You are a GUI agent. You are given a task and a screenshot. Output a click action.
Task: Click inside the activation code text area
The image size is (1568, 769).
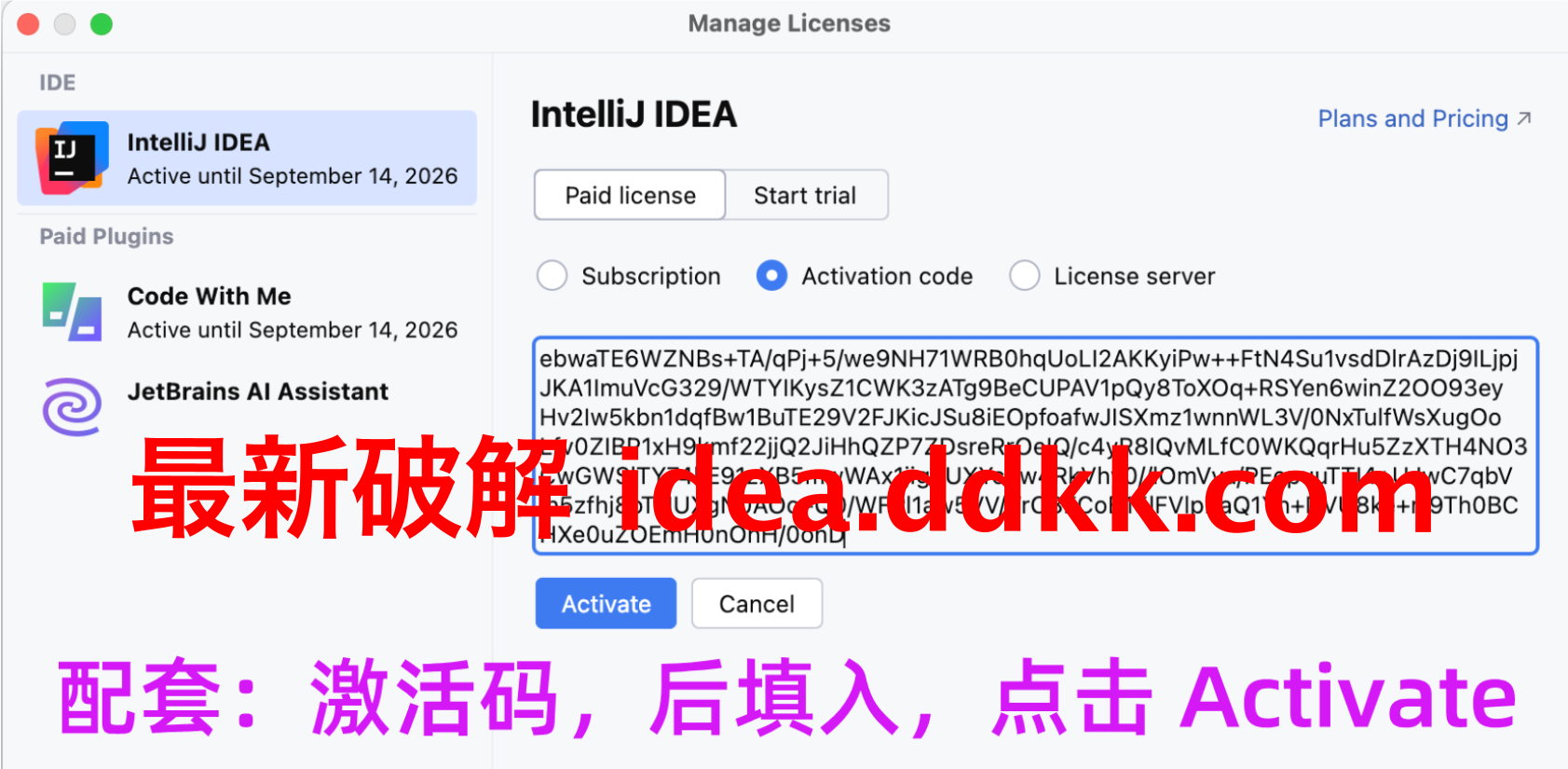pos(1034,446)
